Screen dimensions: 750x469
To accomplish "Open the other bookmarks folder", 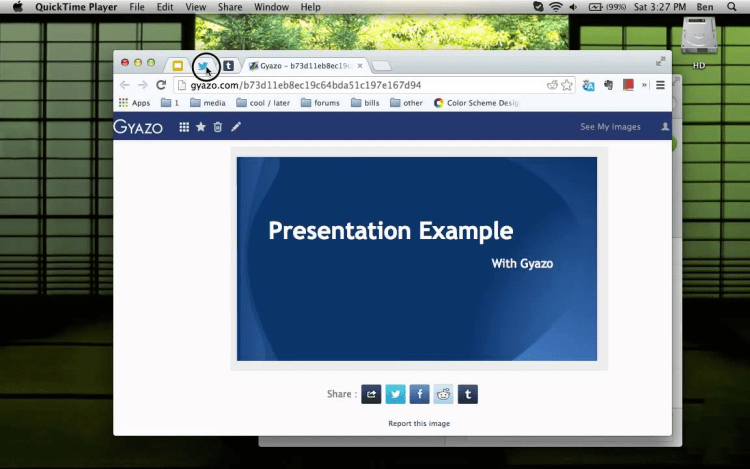I will click(x=406, y=103).
